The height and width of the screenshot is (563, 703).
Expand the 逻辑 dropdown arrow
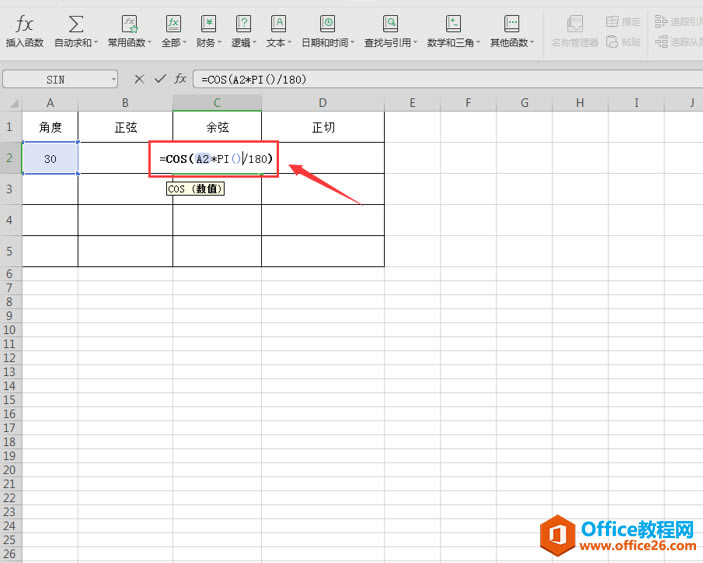click(254, 43)
